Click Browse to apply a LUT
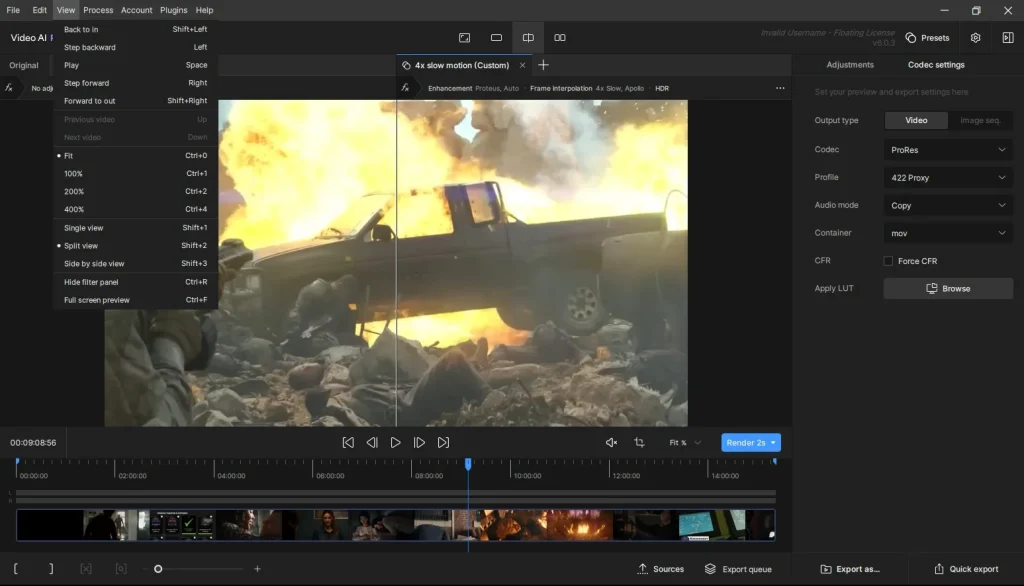This screenshot has width=1024, height=586. pos(948,289)
